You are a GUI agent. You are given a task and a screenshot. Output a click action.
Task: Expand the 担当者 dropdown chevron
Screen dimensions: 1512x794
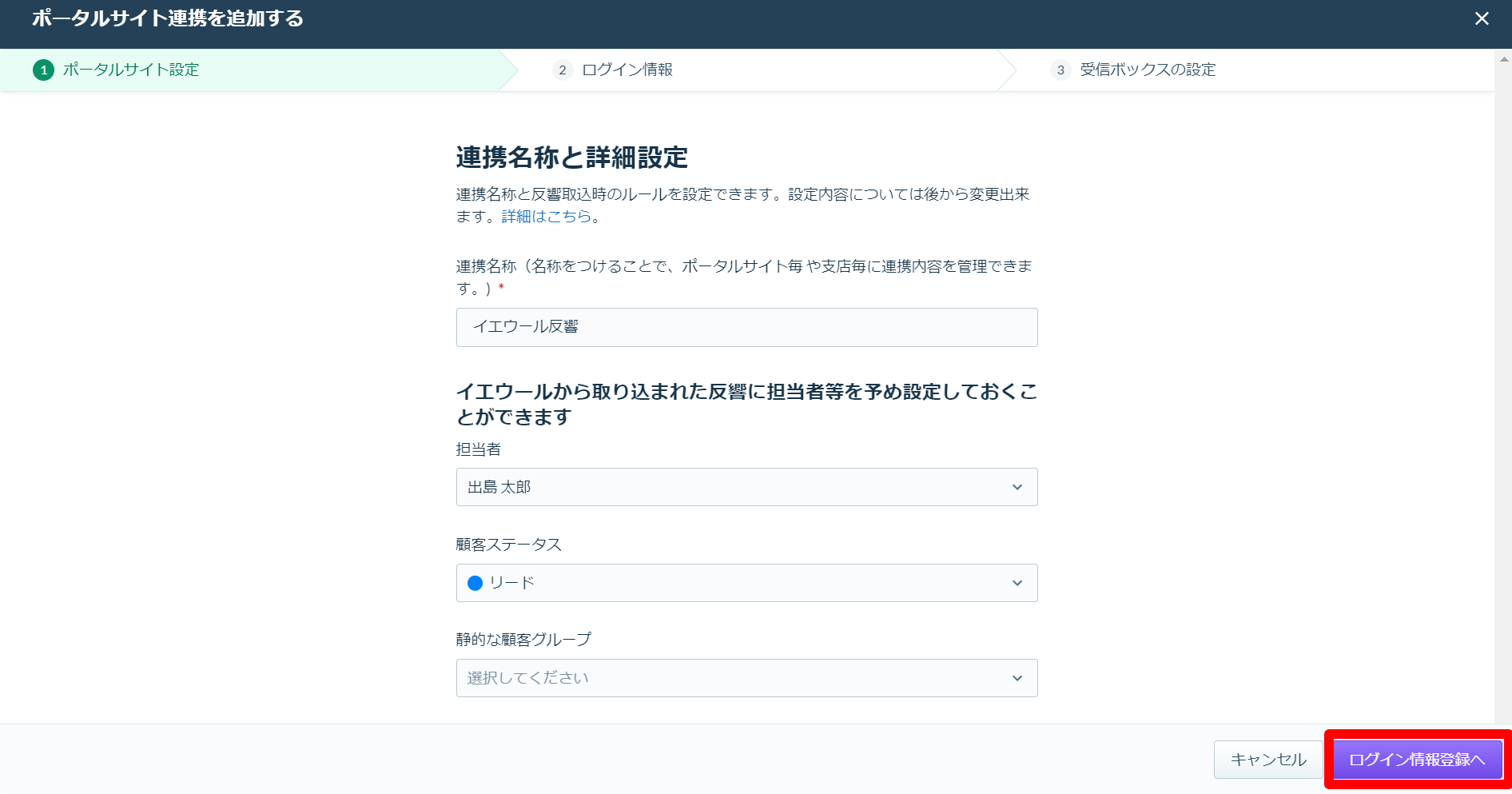(1017, 487)
